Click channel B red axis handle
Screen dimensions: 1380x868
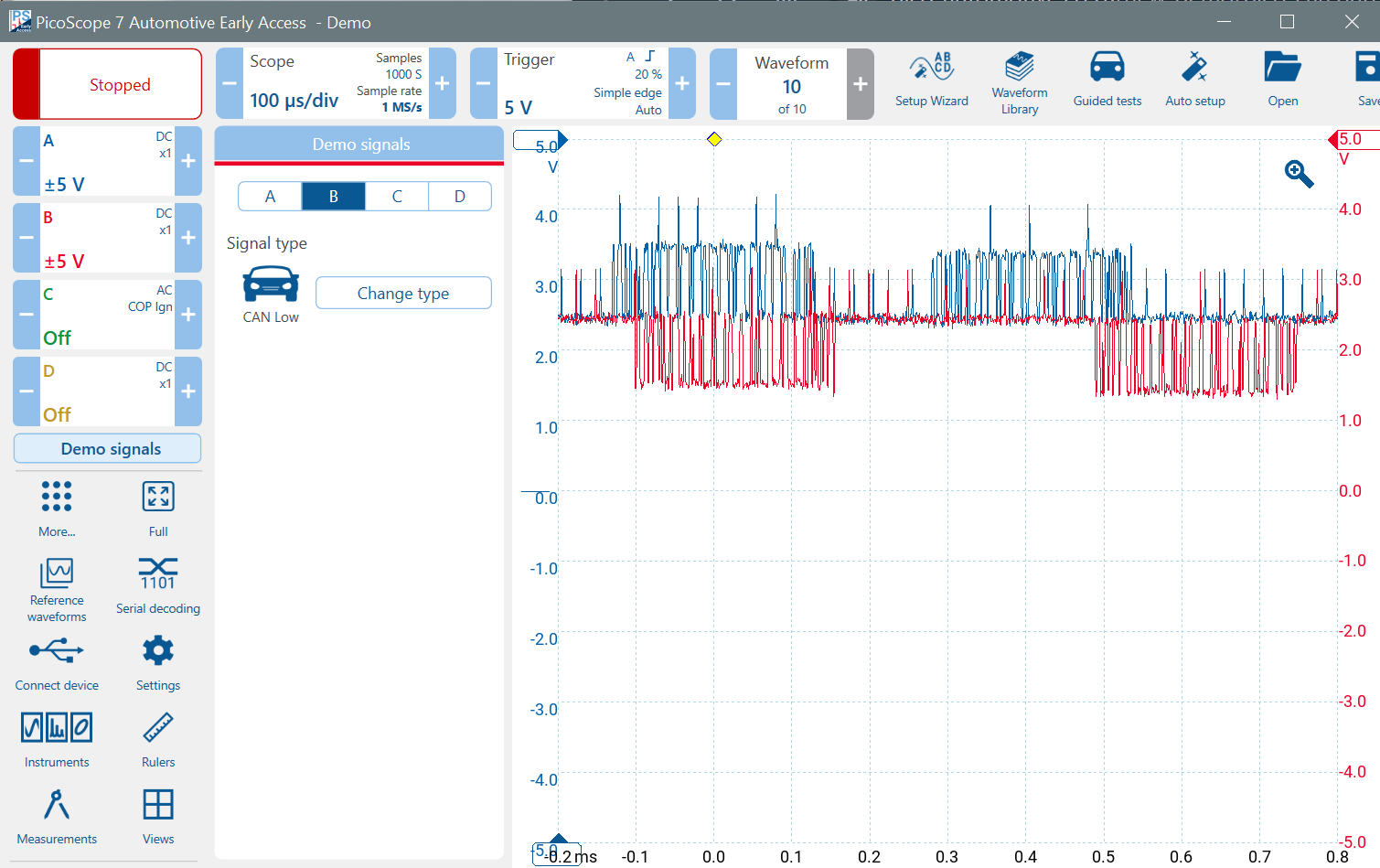(1354, 139)
